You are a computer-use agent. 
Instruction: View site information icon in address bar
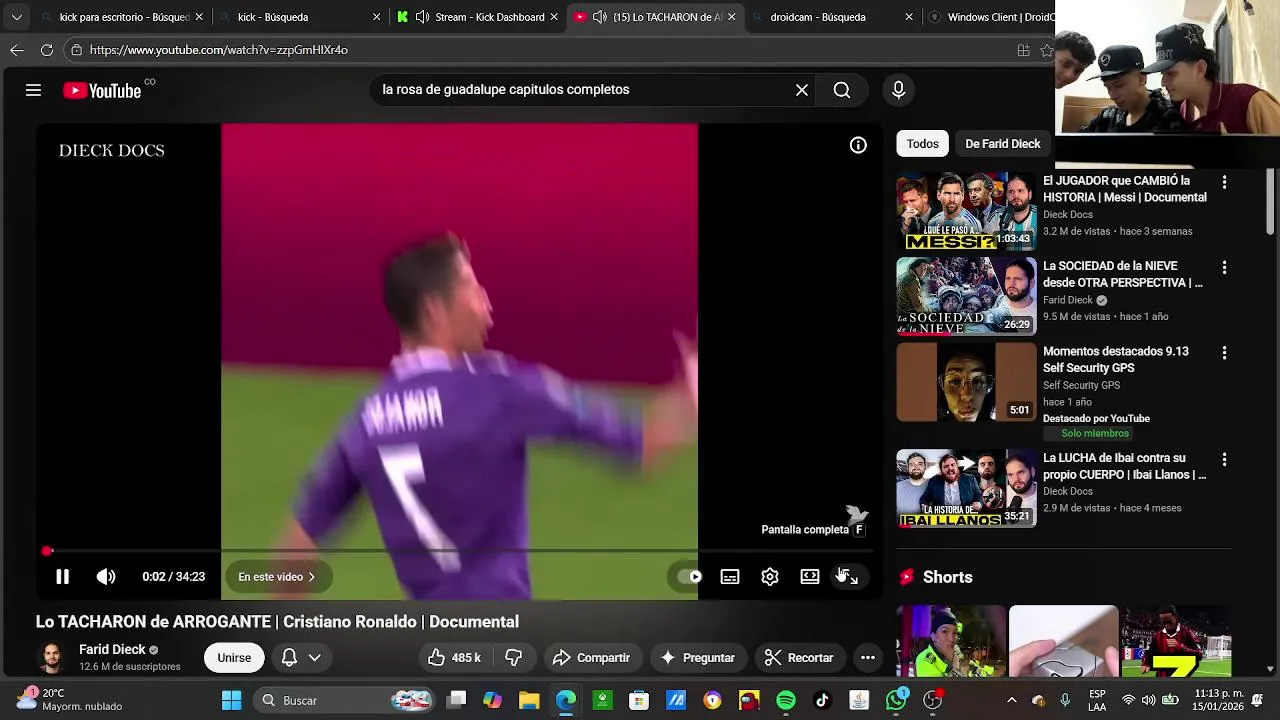click(76, 50)
